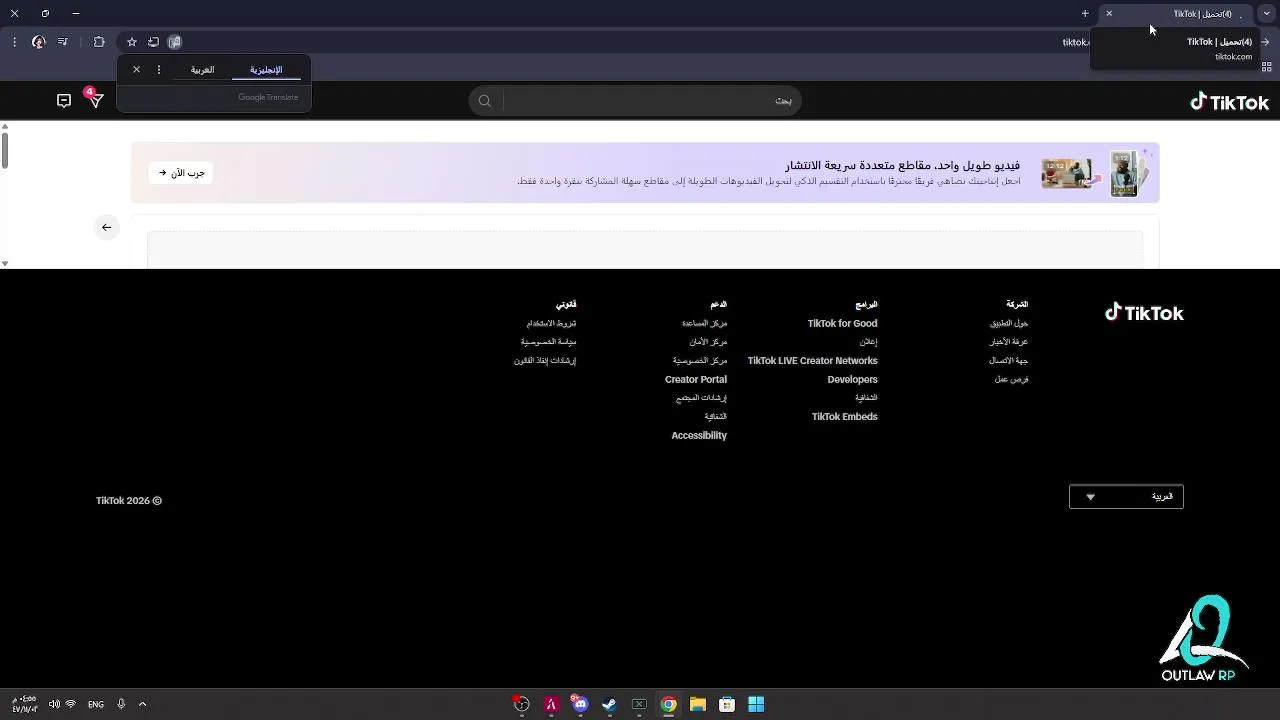This screenshot has height=720, width=1280.
Task: Open translate popup options menu (three dots)
Action: click(x=159, y=70)
